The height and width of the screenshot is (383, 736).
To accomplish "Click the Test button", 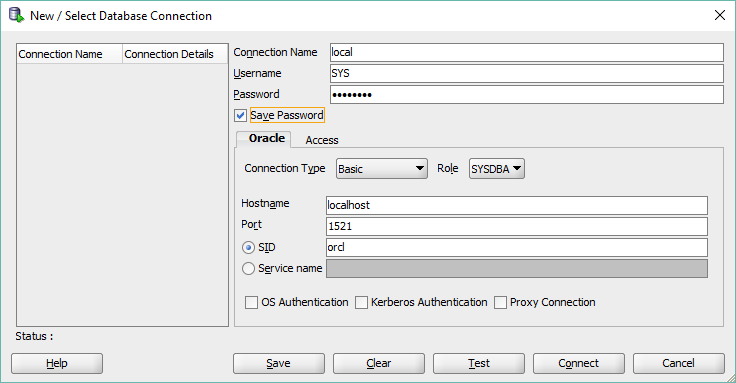I will click(x=479, y=363).
